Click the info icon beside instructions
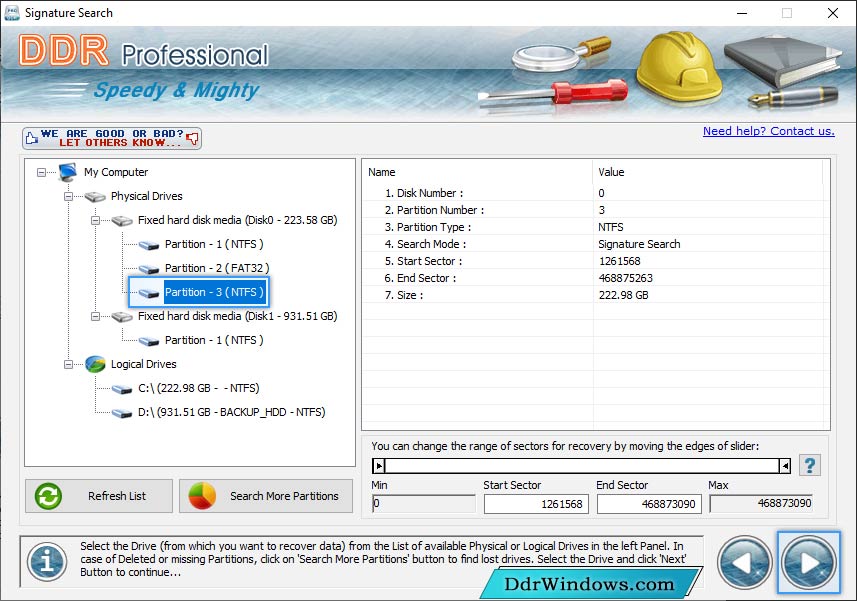The height and width of the screenshot is (601, 857). pyautogui.click(x=48, y=562)
